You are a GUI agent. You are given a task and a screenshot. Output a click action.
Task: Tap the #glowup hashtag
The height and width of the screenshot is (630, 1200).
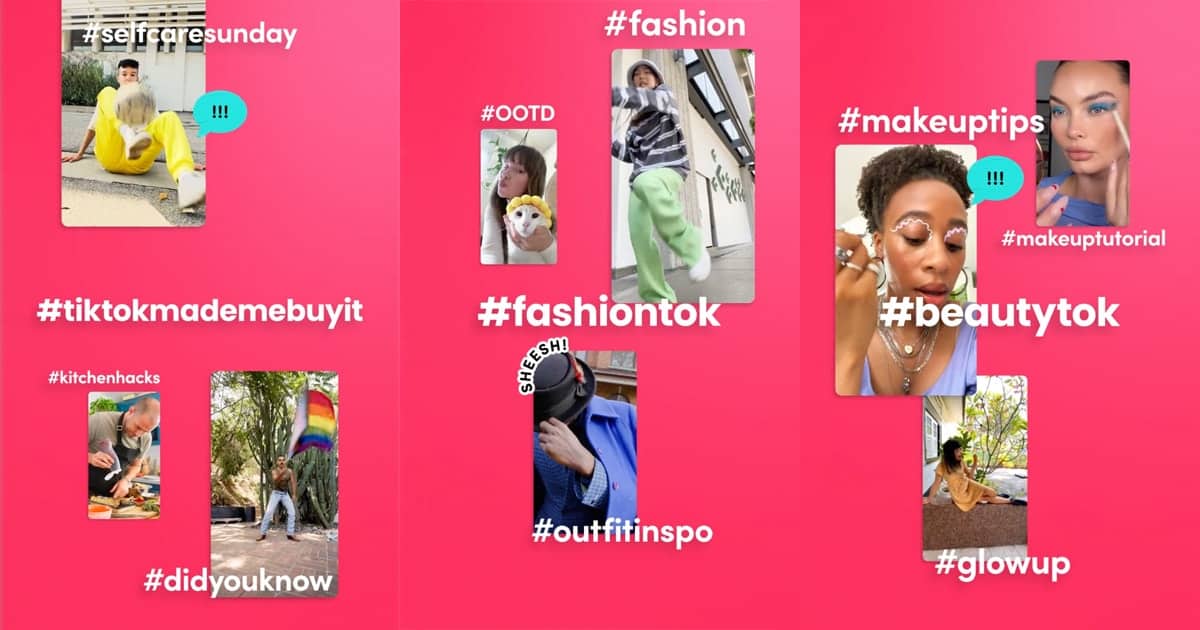tap(1002, 563)
